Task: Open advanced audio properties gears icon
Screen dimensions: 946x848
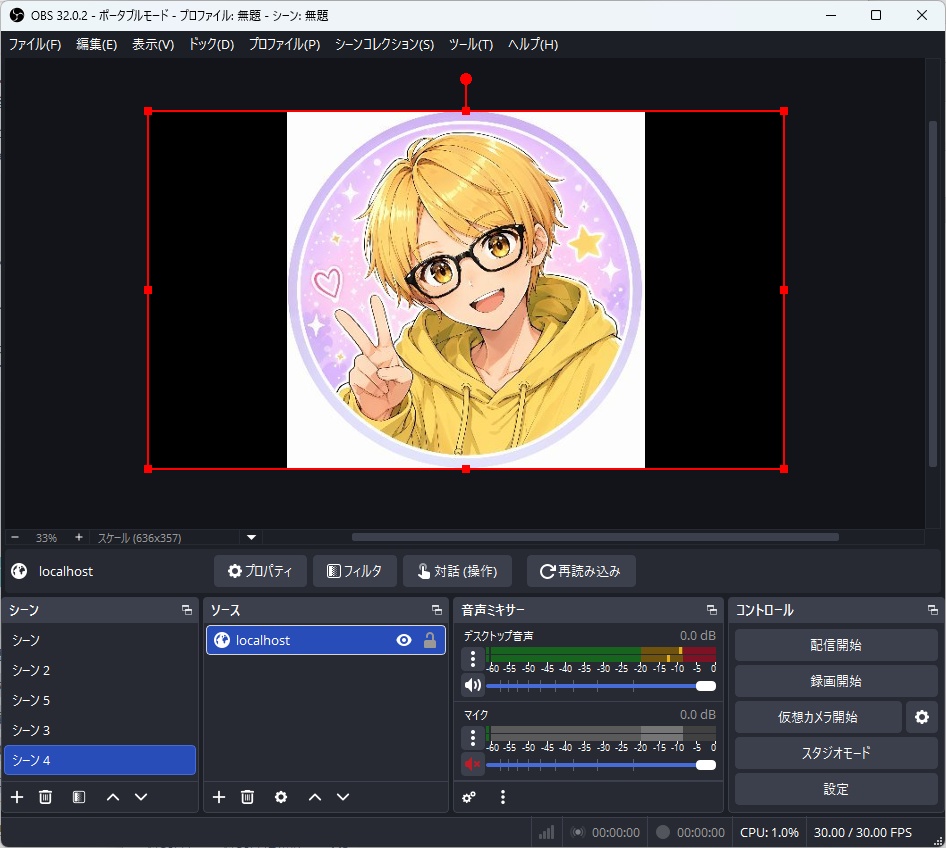Action: tap(469, 797)
